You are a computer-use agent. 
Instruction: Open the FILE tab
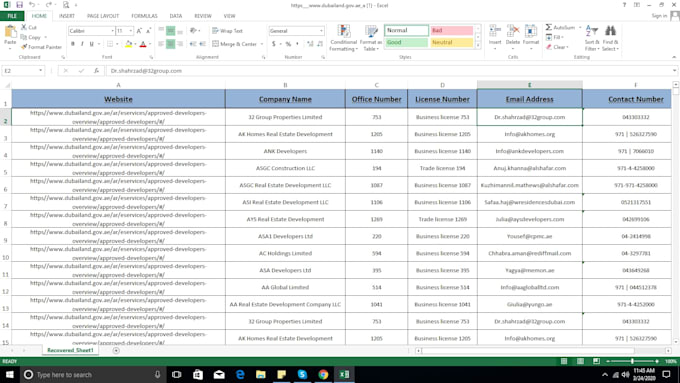tap(12, 16)
